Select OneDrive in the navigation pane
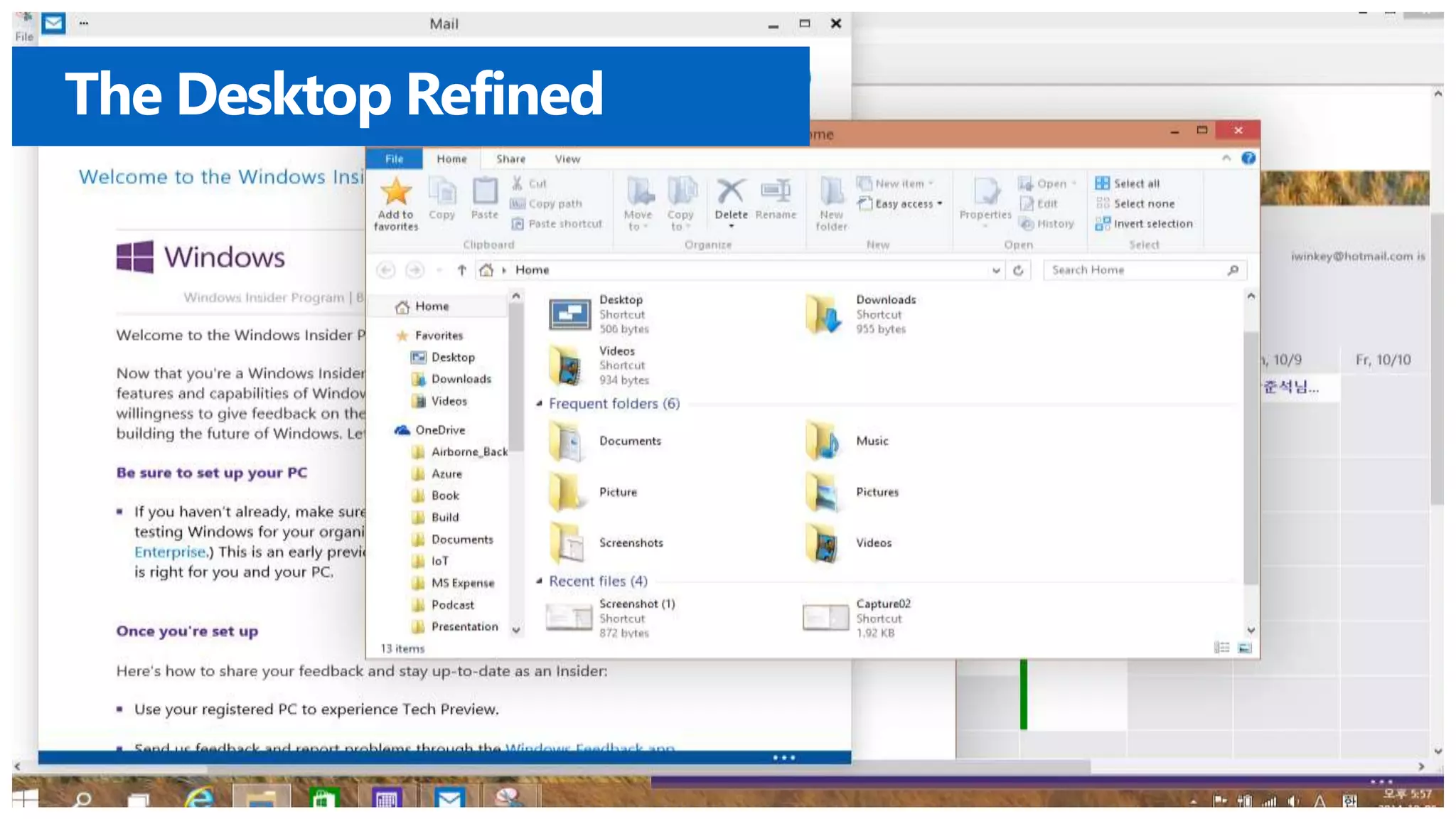Image resolution: width=1456 pixels, height=819 pixels. coord(431,430)
